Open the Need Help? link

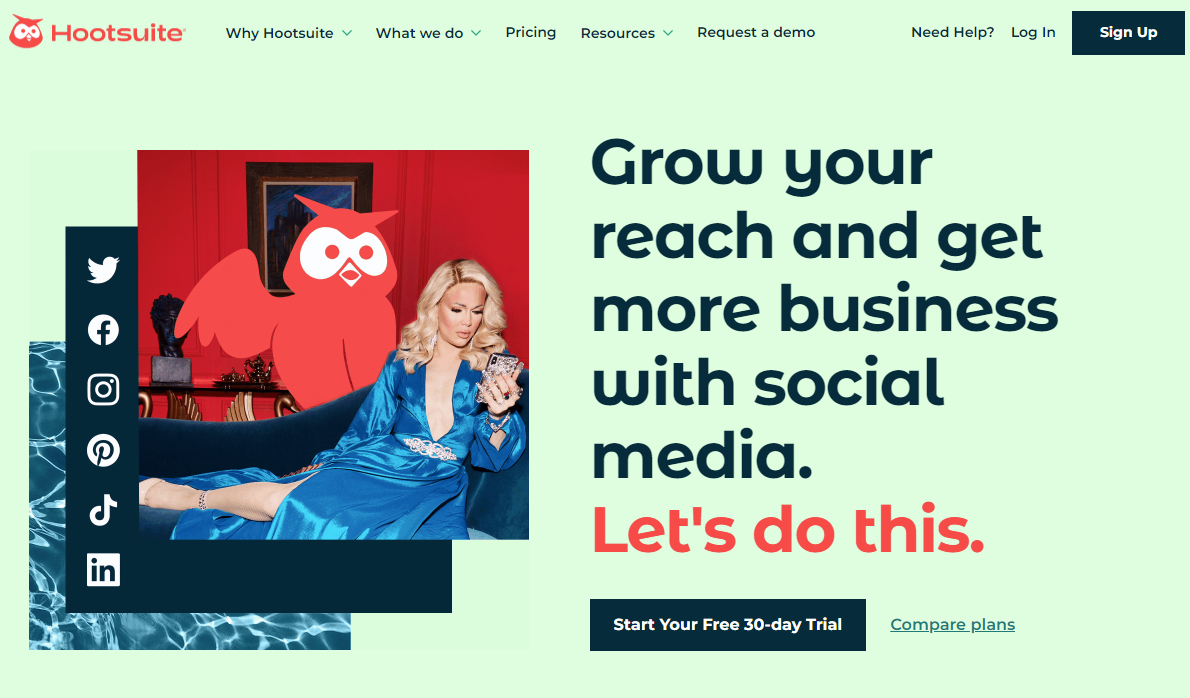952,33
